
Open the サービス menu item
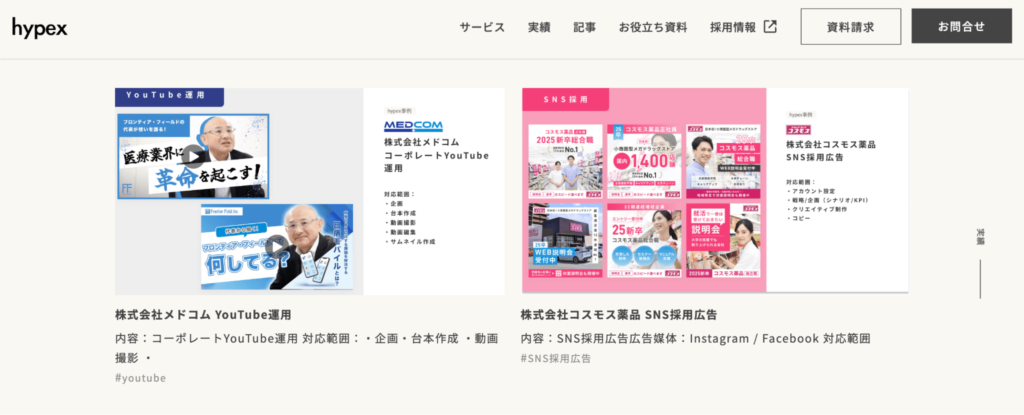(482, 27)
